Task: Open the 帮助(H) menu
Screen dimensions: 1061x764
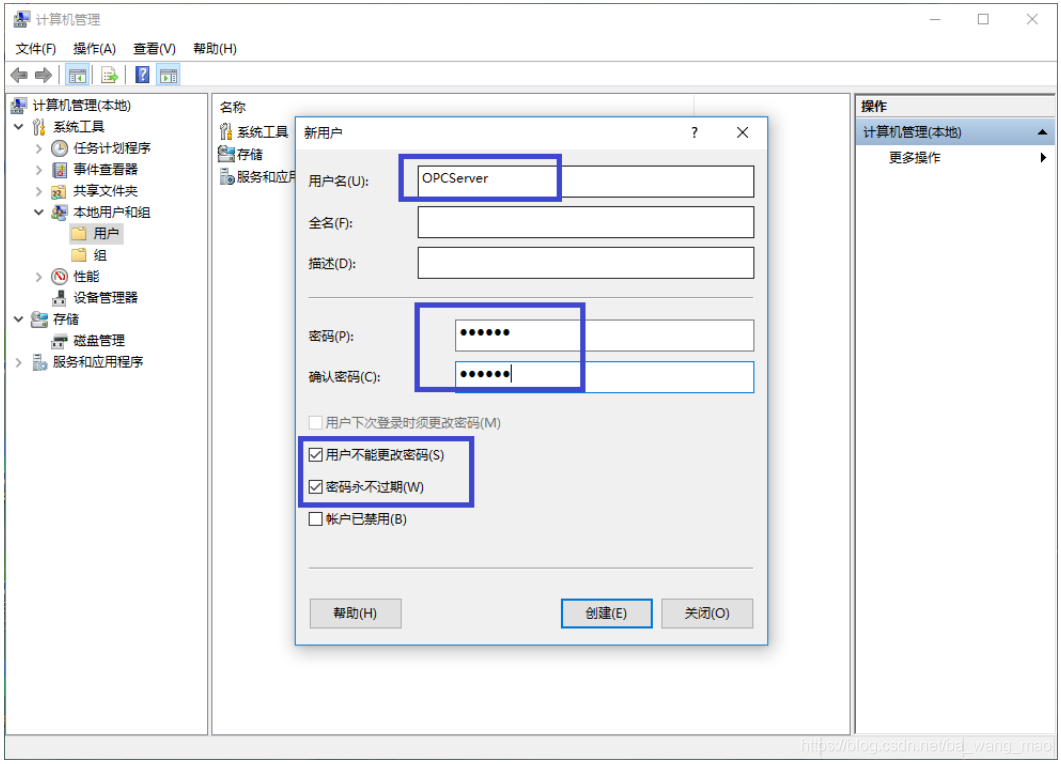Action: tap(215, 49)
